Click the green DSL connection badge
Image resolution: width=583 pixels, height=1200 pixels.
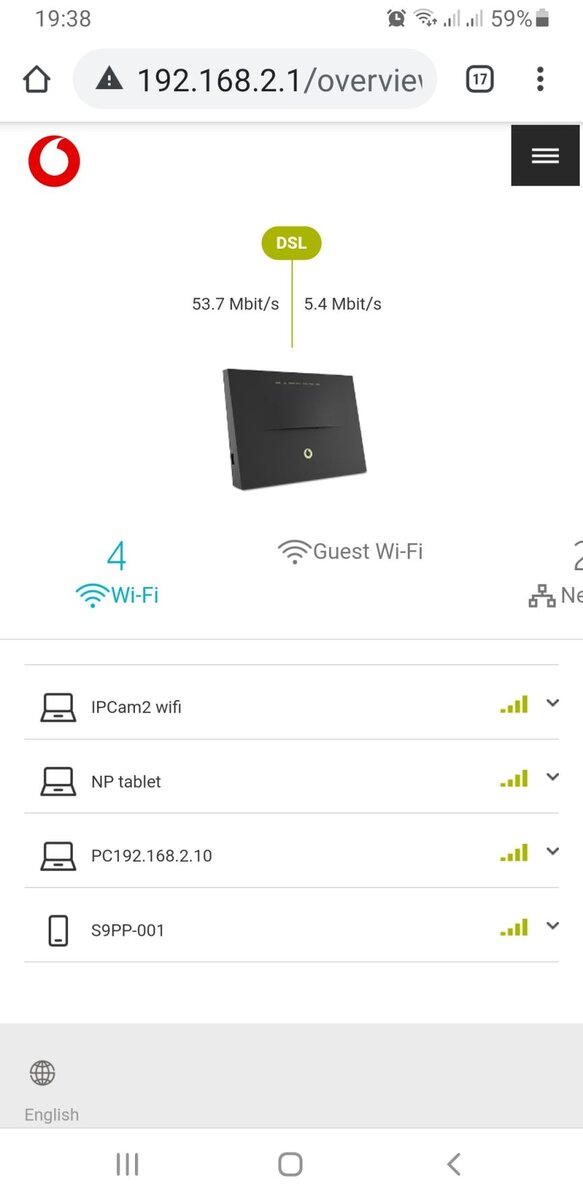coord(292,243)
